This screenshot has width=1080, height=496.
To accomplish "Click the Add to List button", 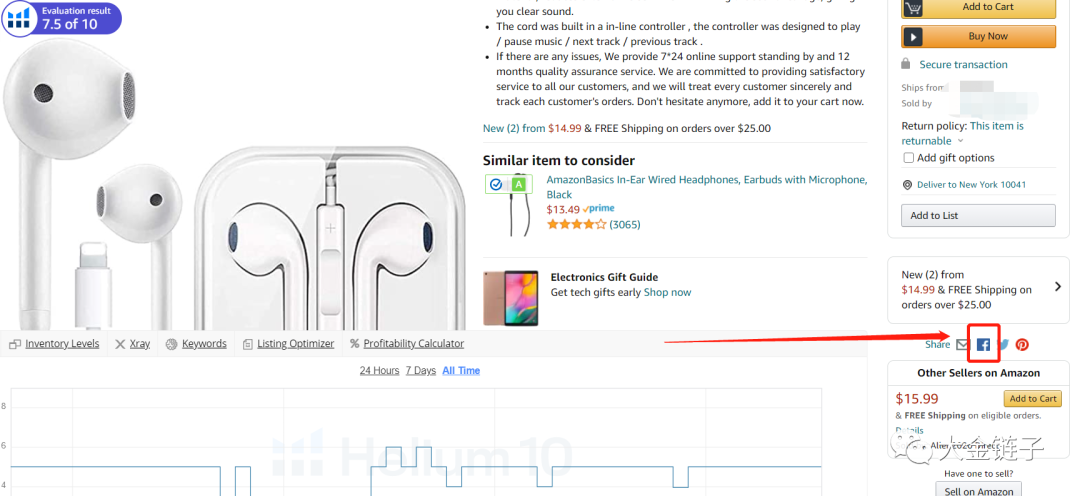I will click(x=978, y=216).
